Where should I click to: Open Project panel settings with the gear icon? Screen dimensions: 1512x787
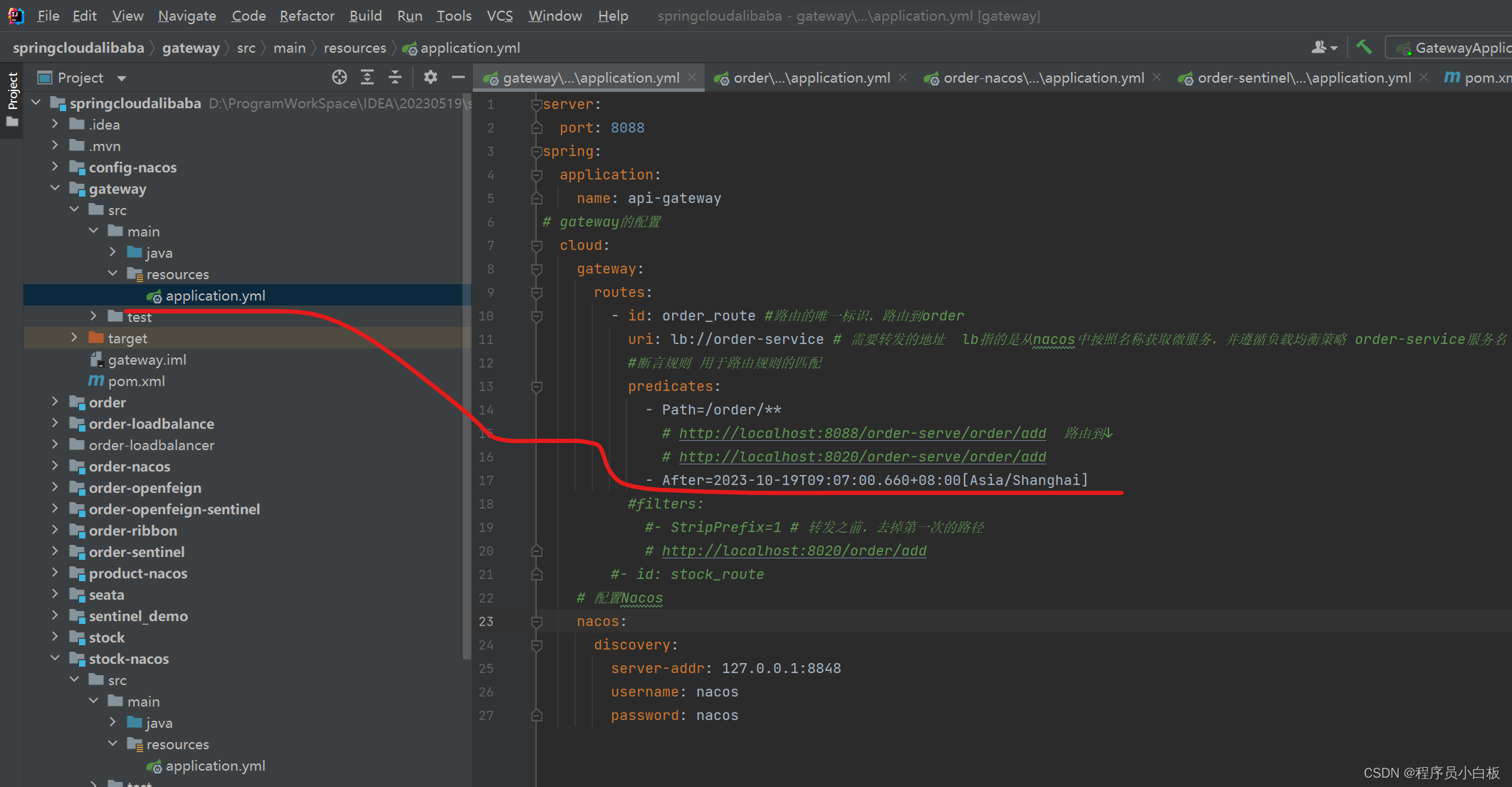click(430, 77)
